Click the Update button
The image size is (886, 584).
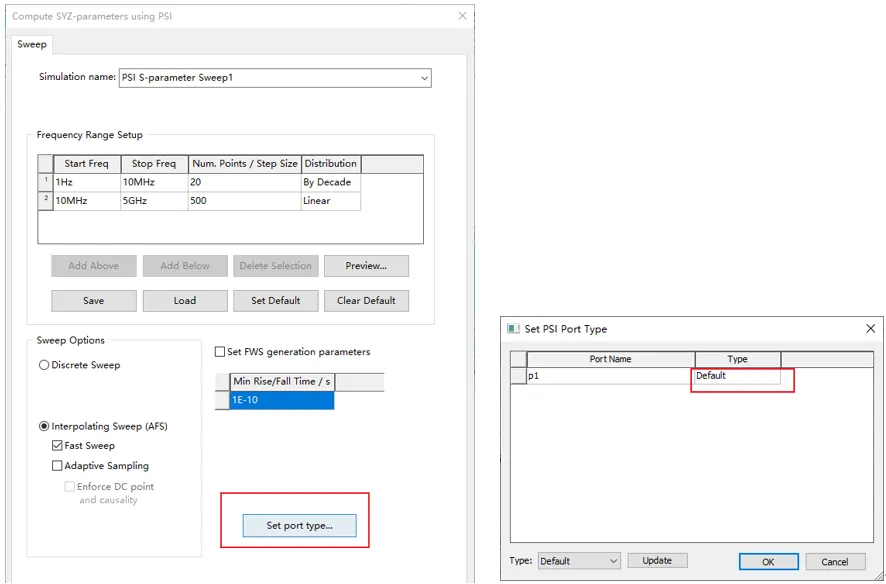[x=658, y=561]
